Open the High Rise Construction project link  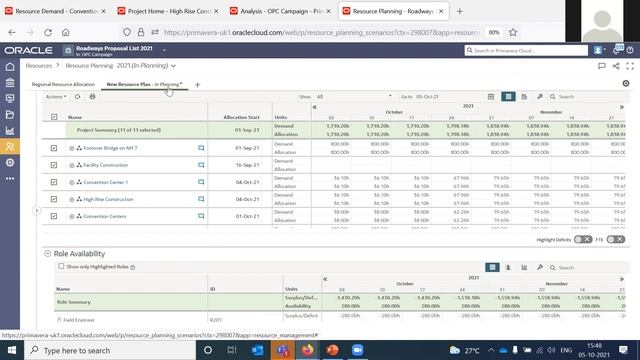pyautogui.click(x=108, y=199)
